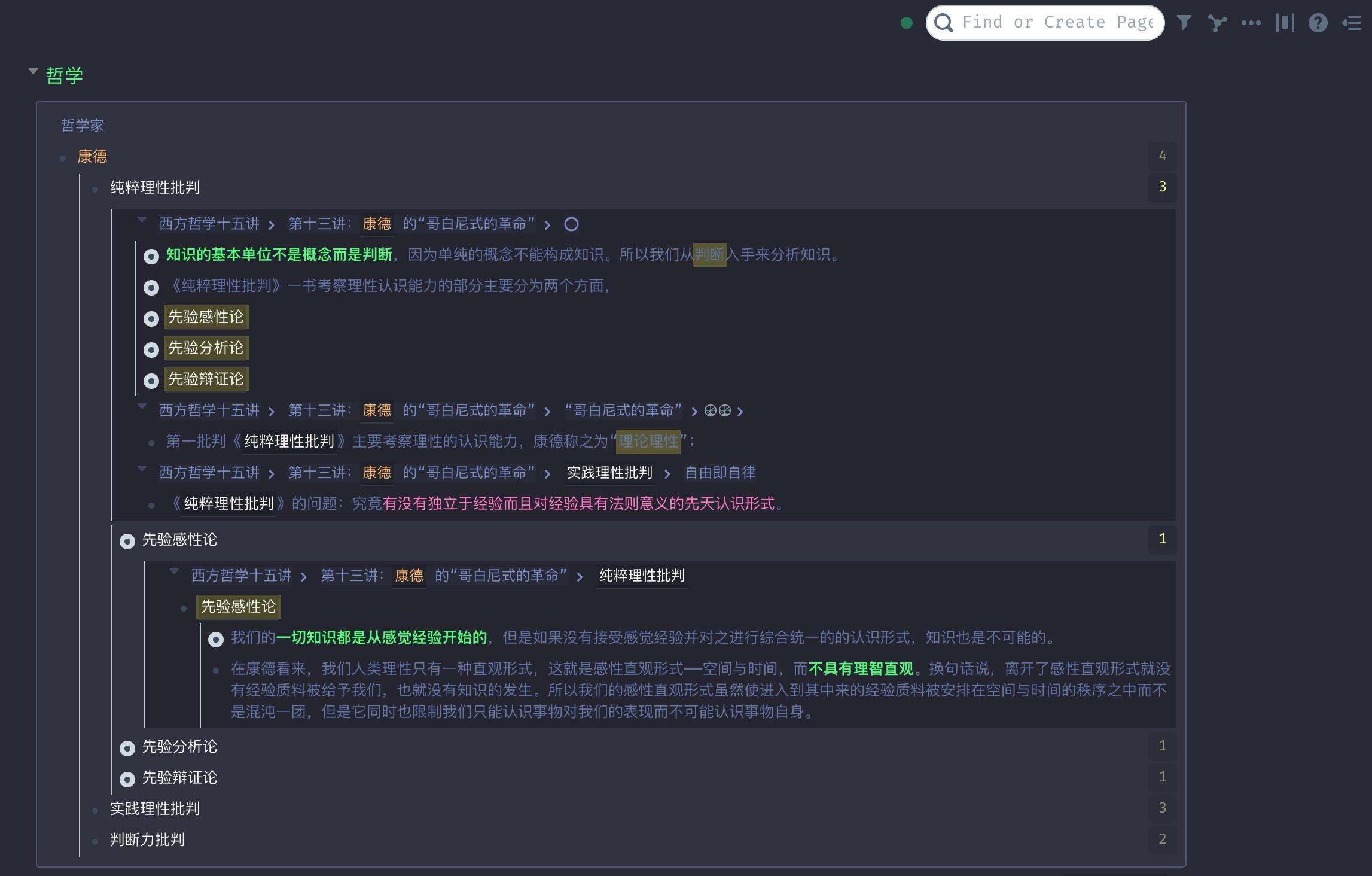Click bullet of 在康德看来 paragraph block
Image resolution: width=1372 pixels, height=876 pixels.
tap(216, 670)
